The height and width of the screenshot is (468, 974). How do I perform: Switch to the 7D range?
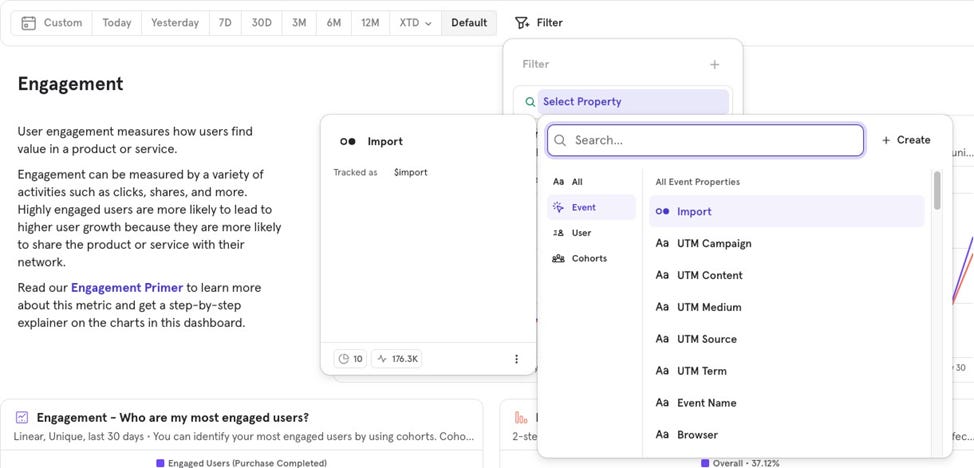tap(225, 23)
